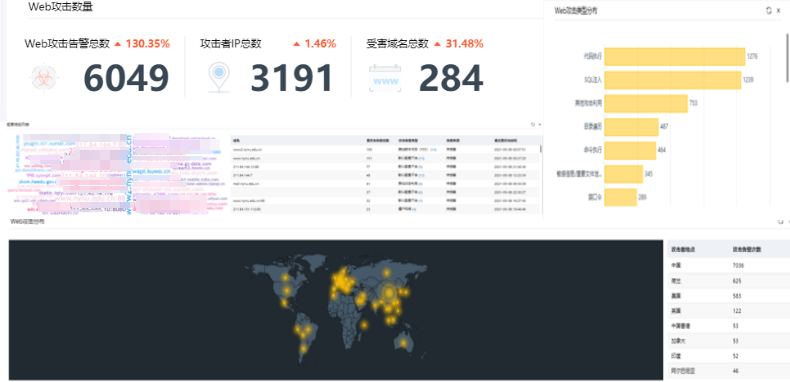790x382 pixels.
Task: Open the www.nynu.edu.cn domain row
Action: pyautogui.click(x=386, y=158)
